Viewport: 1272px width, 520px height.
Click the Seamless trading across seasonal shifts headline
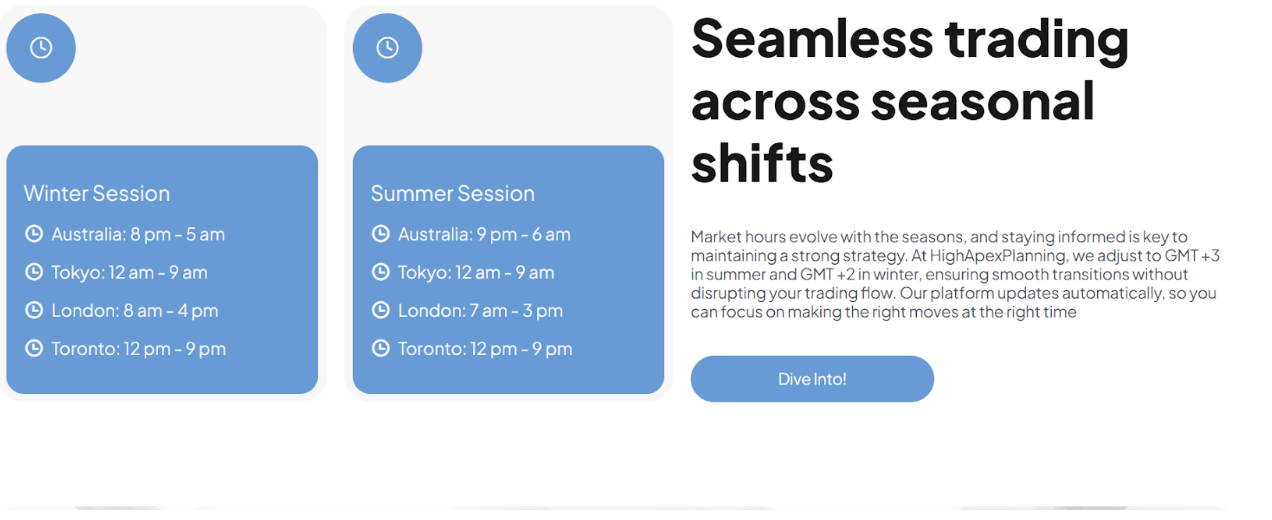[x=910, y=100]
